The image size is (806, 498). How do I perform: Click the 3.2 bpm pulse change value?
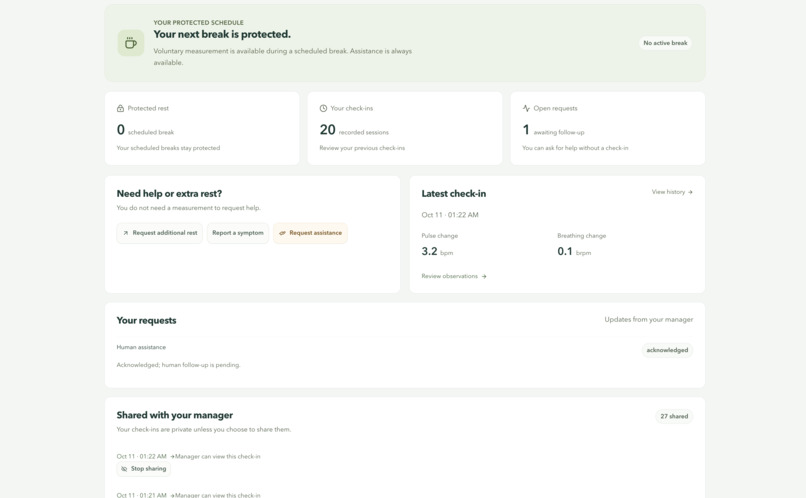tap(437, 251)
